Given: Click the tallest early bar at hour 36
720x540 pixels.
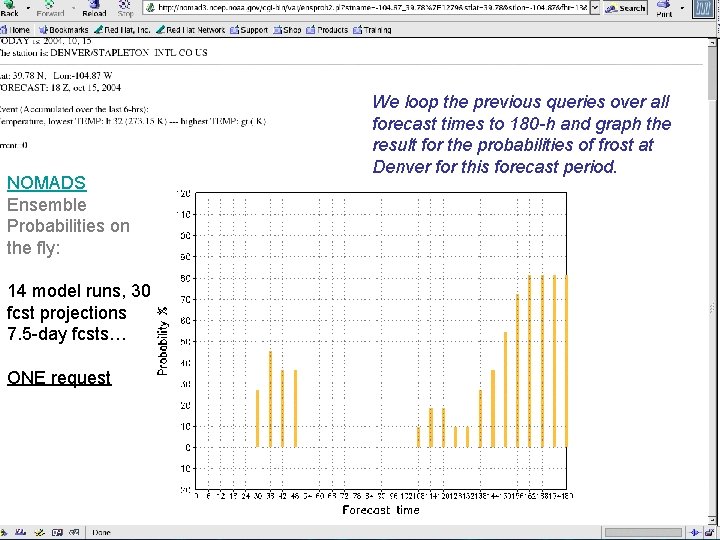Looking at the screenshot, I should click(270, 399).
